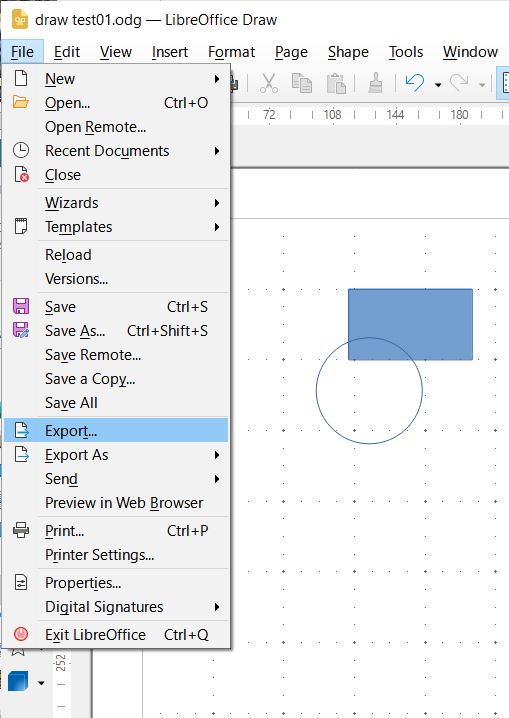
Task: Click the Copy icon in toolbar
Action: [302, 83]
